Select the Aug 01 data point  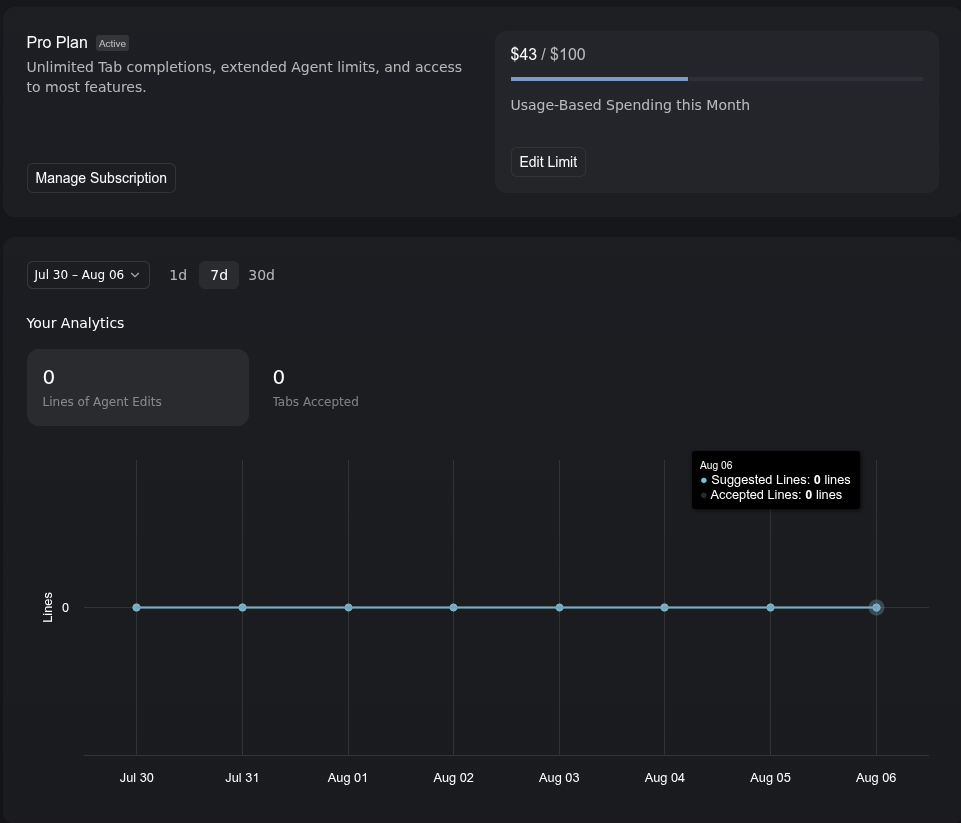tap(348, 607)
